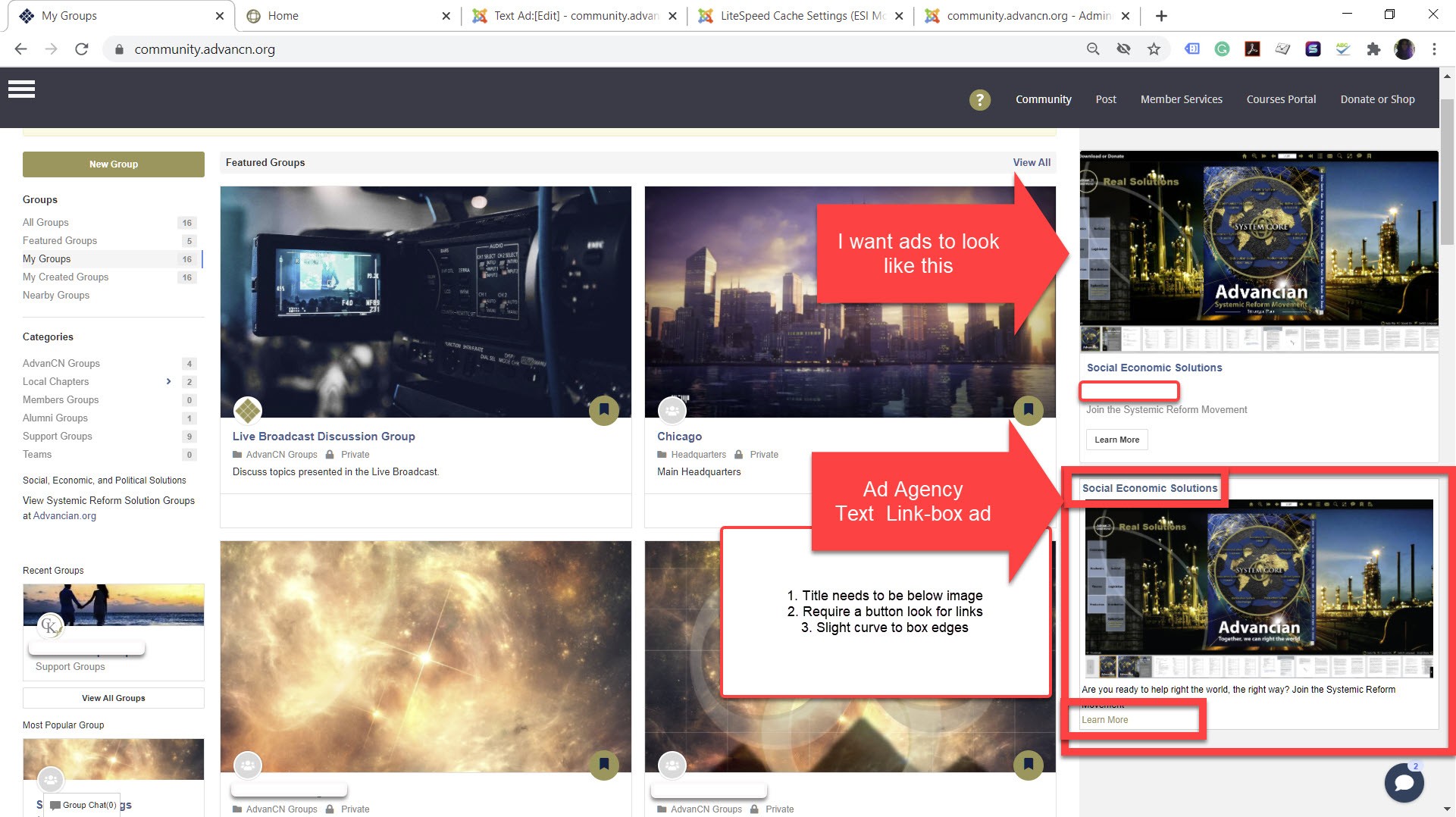The image size is (1456, 817).
Task: Click the browser zoom magnifier icon
Action: (1093, 49)
